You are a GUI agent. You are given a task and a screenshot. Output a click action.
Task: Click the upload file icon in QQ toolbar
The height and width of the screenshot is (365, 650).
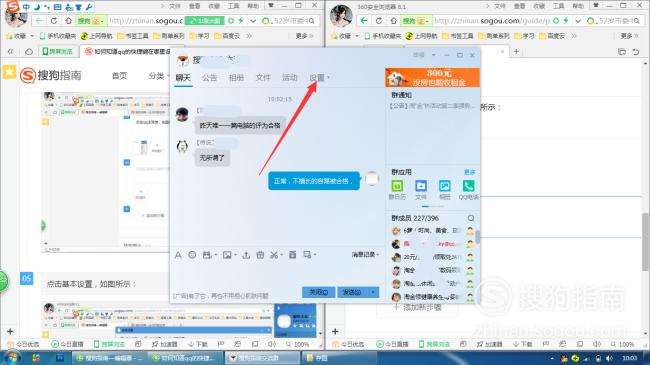pyautogui.click(x=246, y=255)
